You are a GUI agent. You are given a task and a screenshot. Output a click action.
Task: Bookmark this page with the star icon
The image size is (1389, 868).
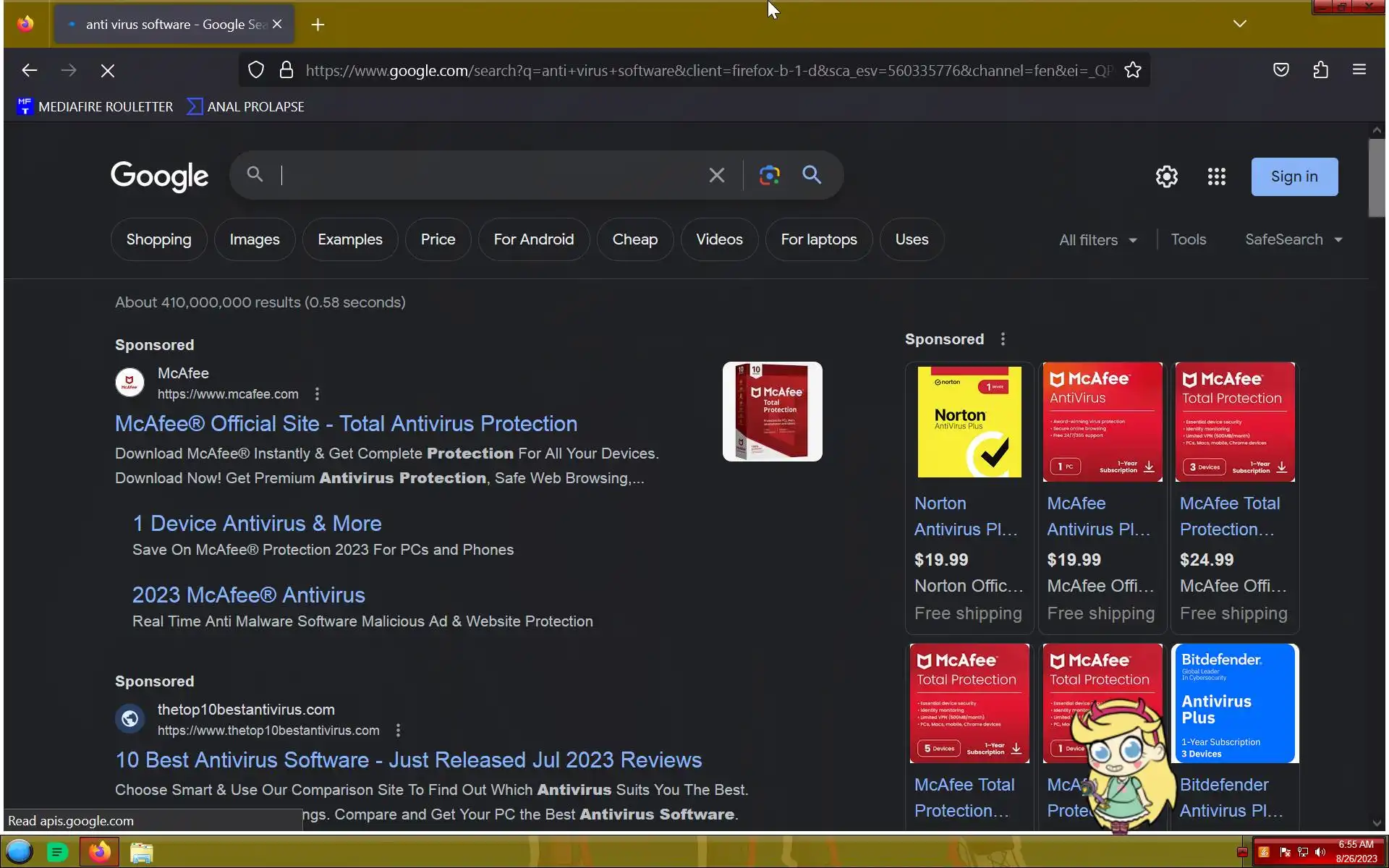click(x=1132, y=70)
